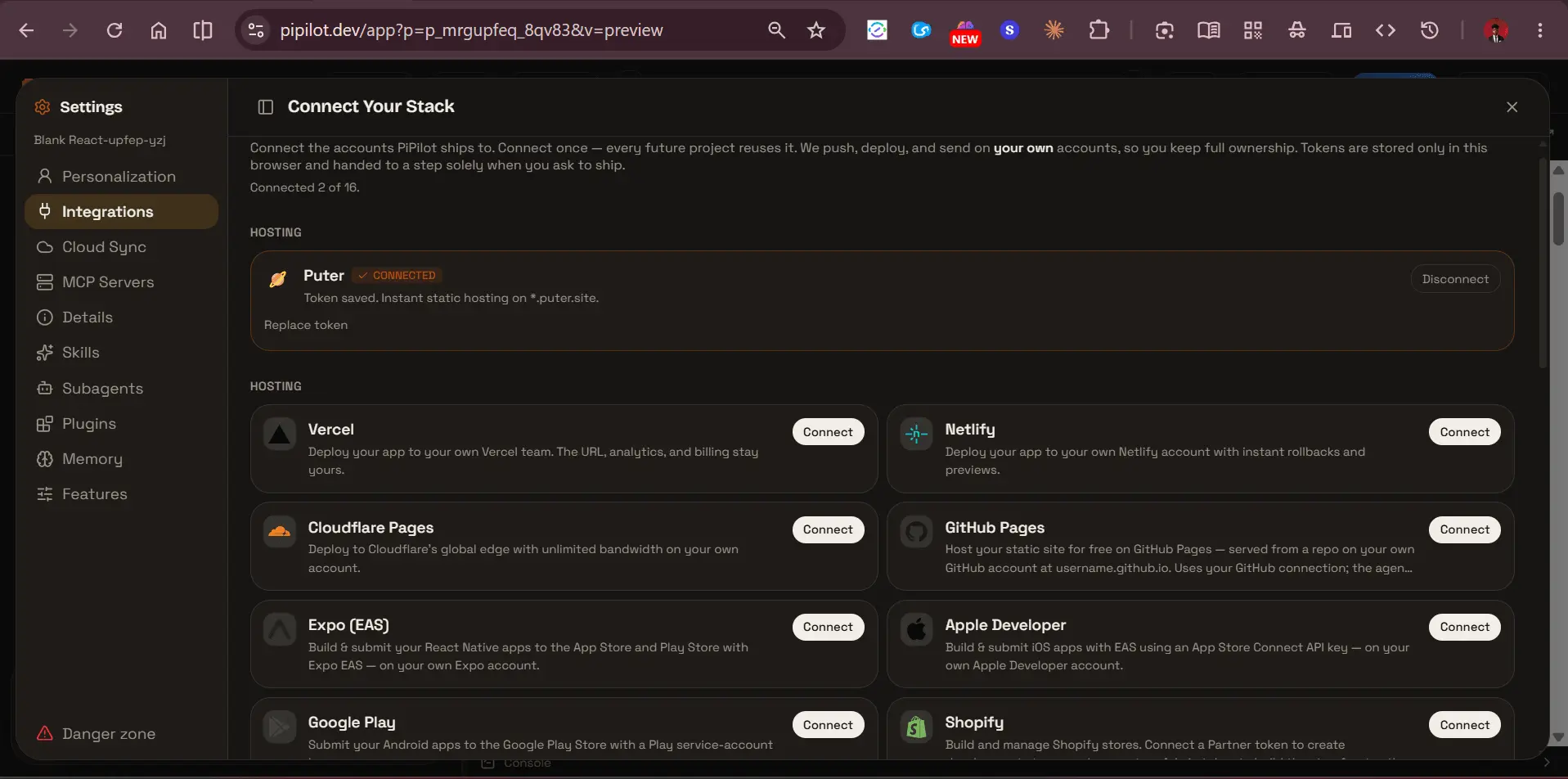
Task: Open the browser history clock icon
Action: coord(1430,30)
